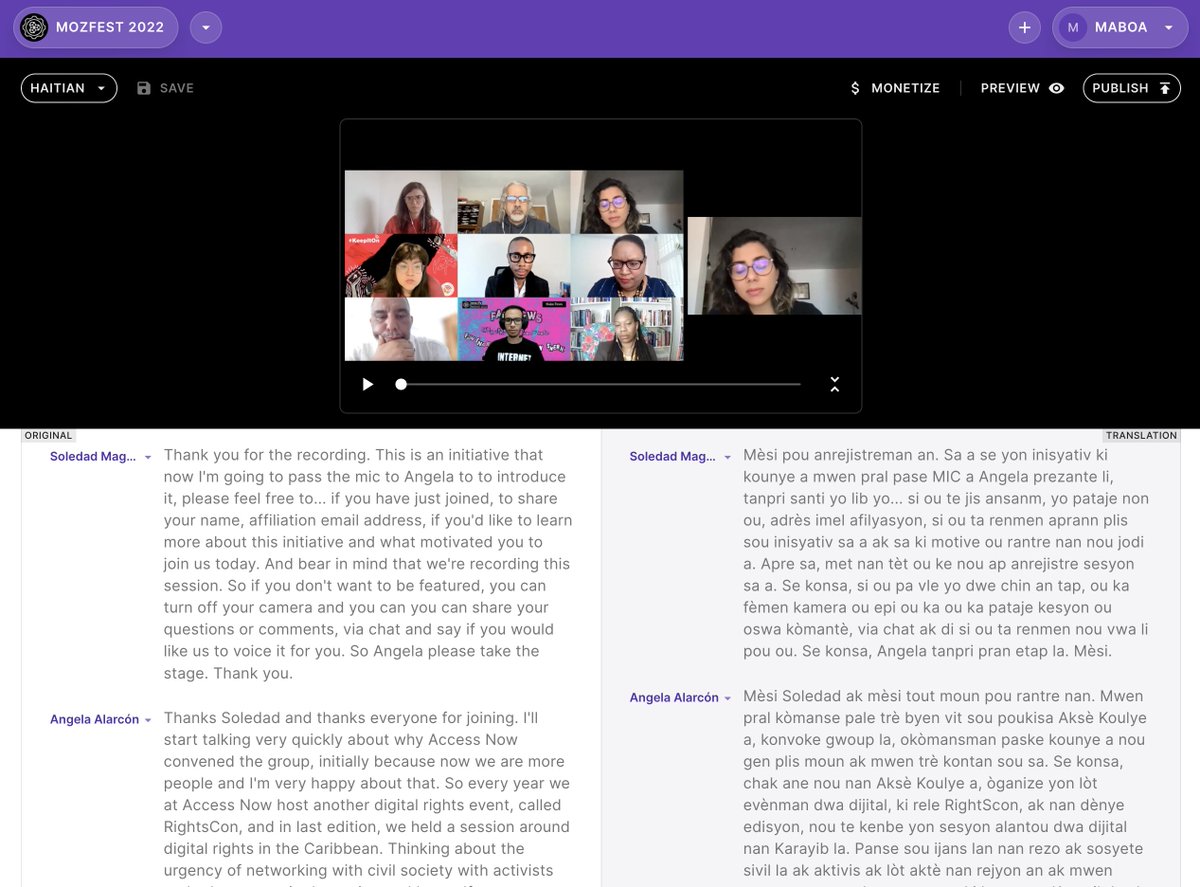Open MONETIZE option
This screenshot has height=887, width=1200.
(895, 88)
